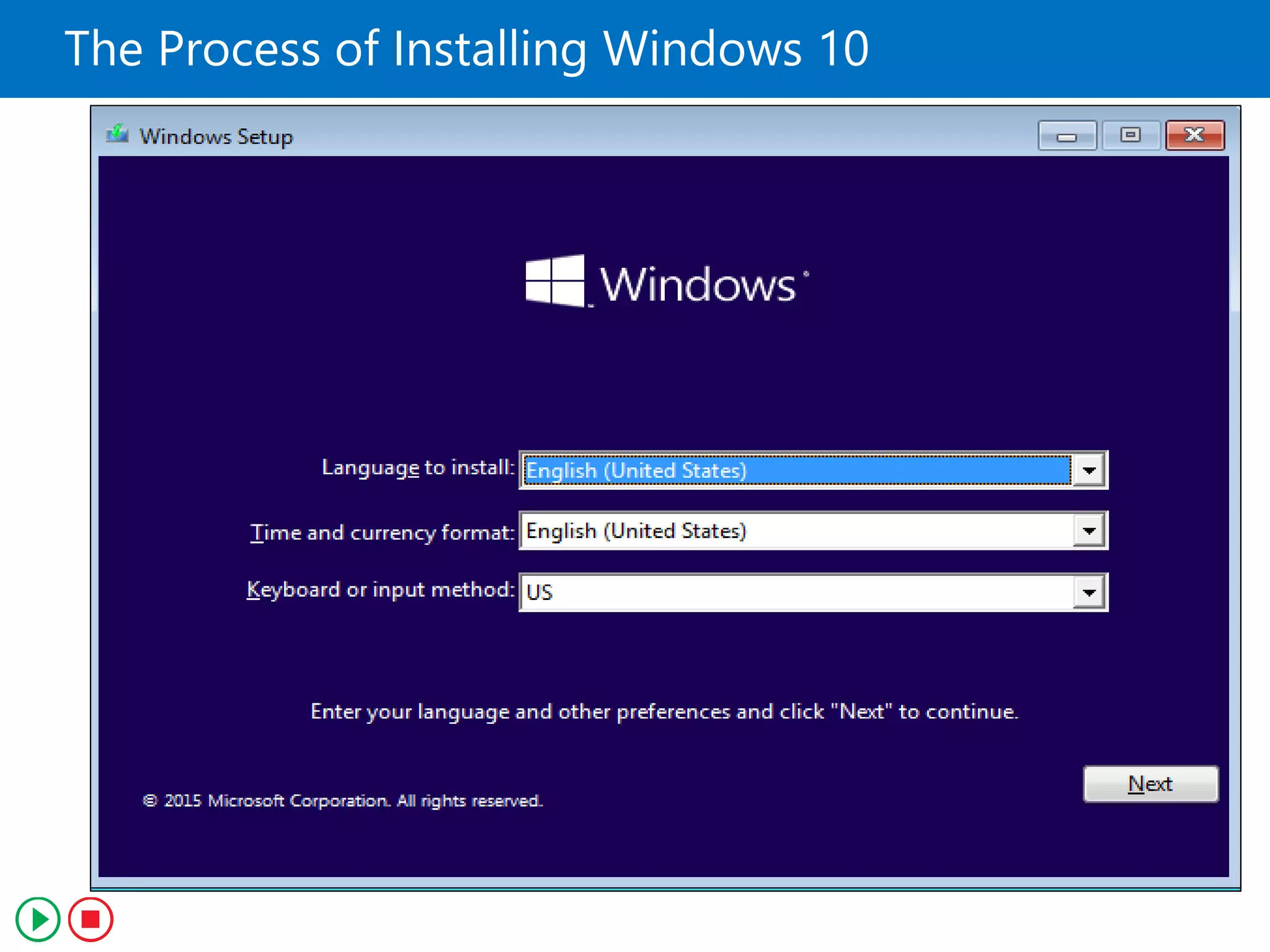Click the 'Time and currency format:' label
This screenshot has width=1270, height=952.
click(x=383, y=533)
